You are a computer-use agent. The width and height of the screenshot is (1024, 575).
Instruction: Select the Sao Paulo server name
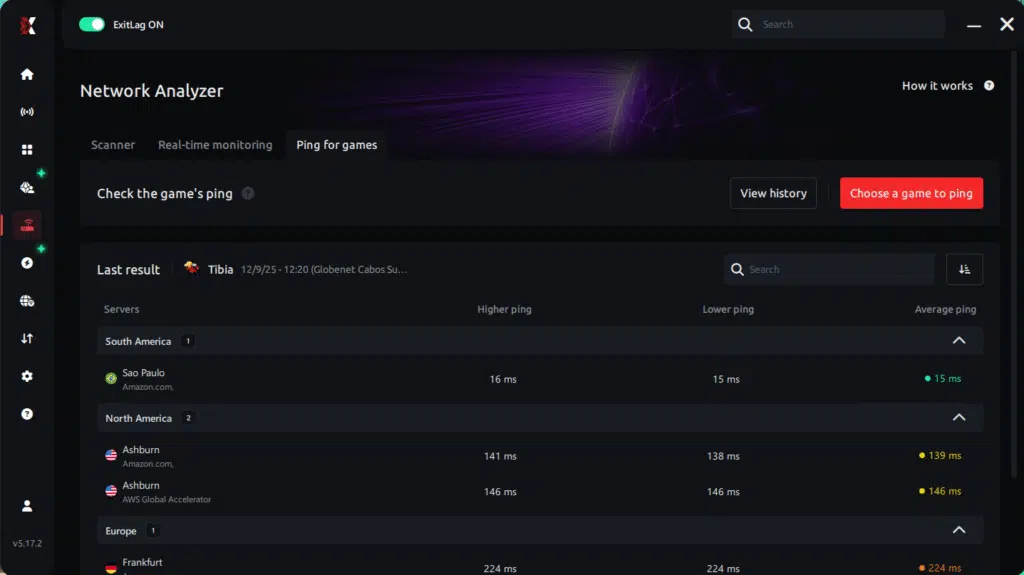[144, 372]
